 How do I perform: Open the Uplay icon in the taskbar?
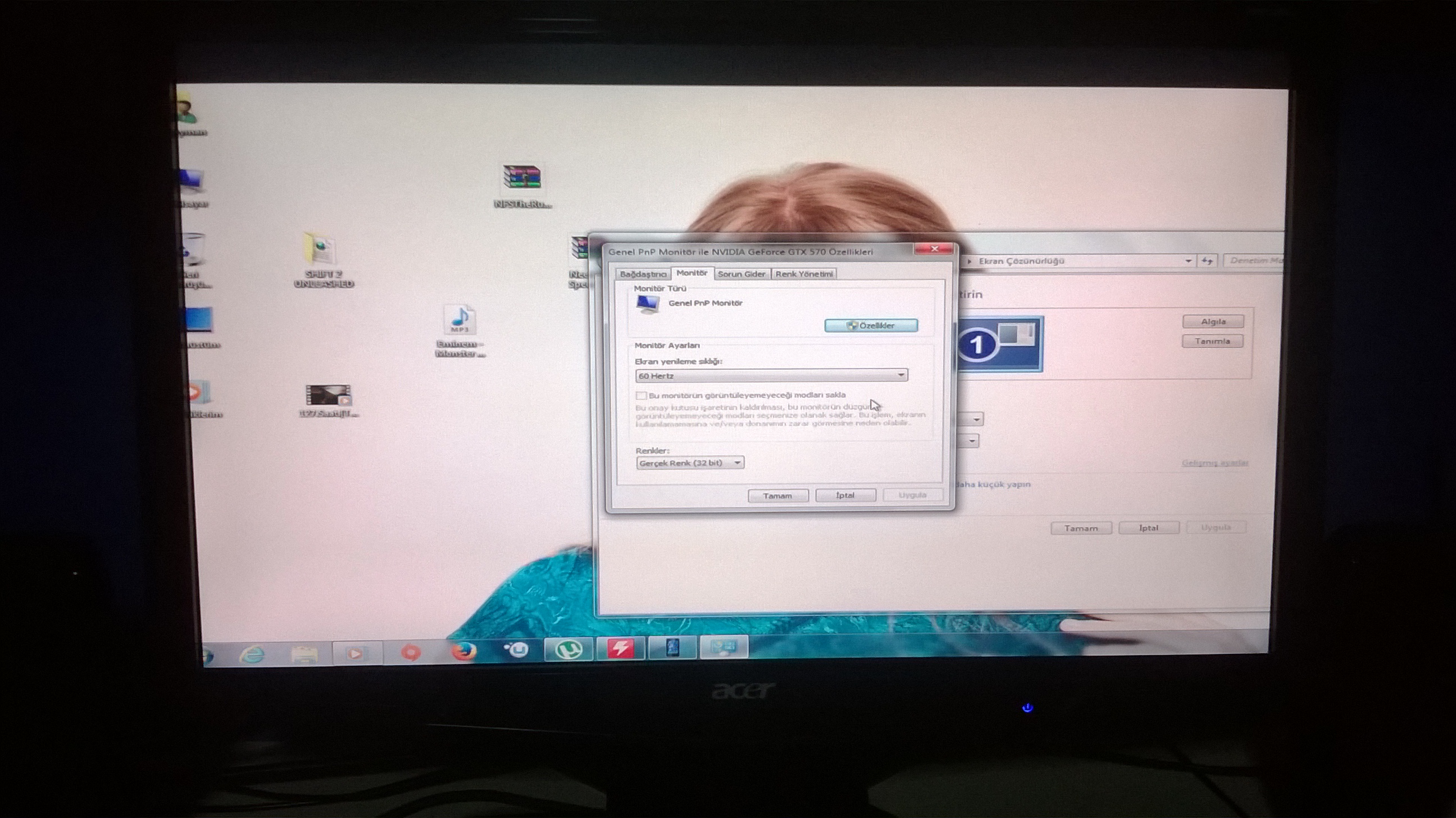click(x=516, y=649)
